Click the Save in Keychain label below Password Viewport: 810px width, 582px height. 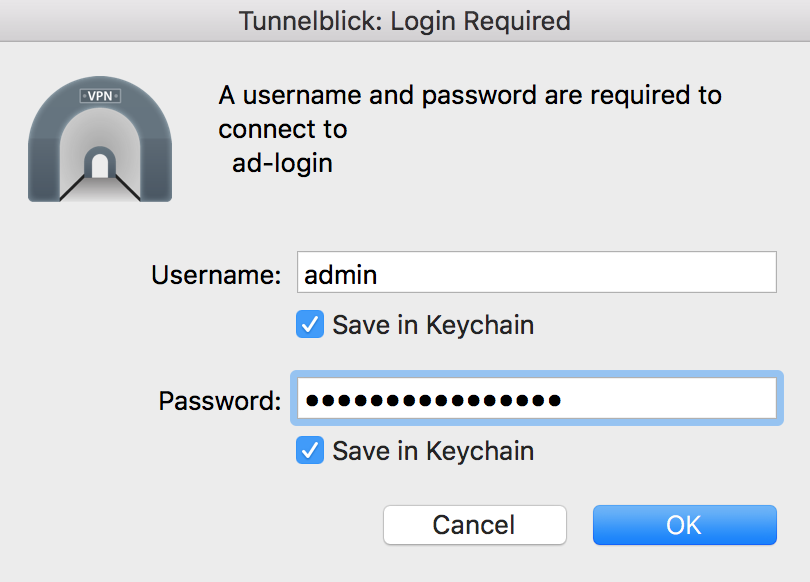coord(433,451)
